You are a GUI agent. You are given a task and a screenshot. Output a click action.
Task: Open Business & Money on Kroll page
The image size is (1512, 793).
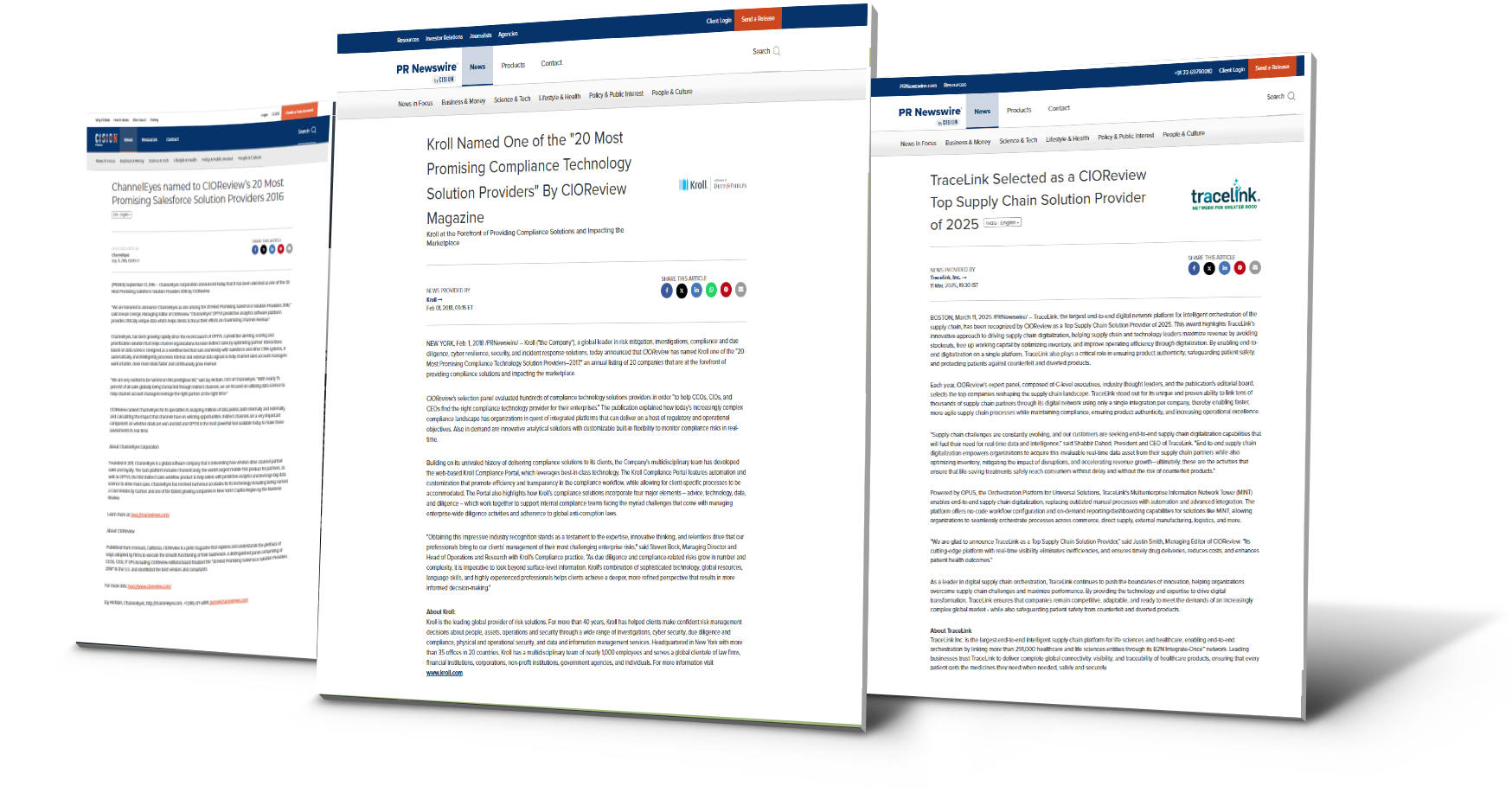pos(464,101)
